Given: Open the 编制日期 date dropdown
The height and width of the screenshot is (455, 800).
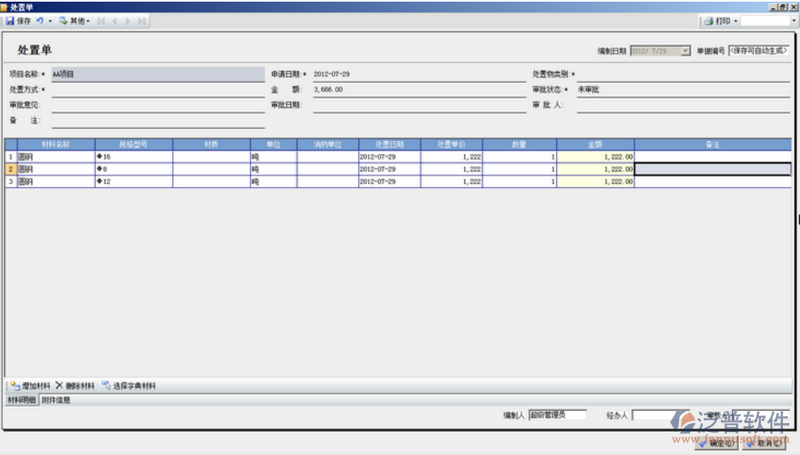Looking at the screenshot, I should click(685, 50).
